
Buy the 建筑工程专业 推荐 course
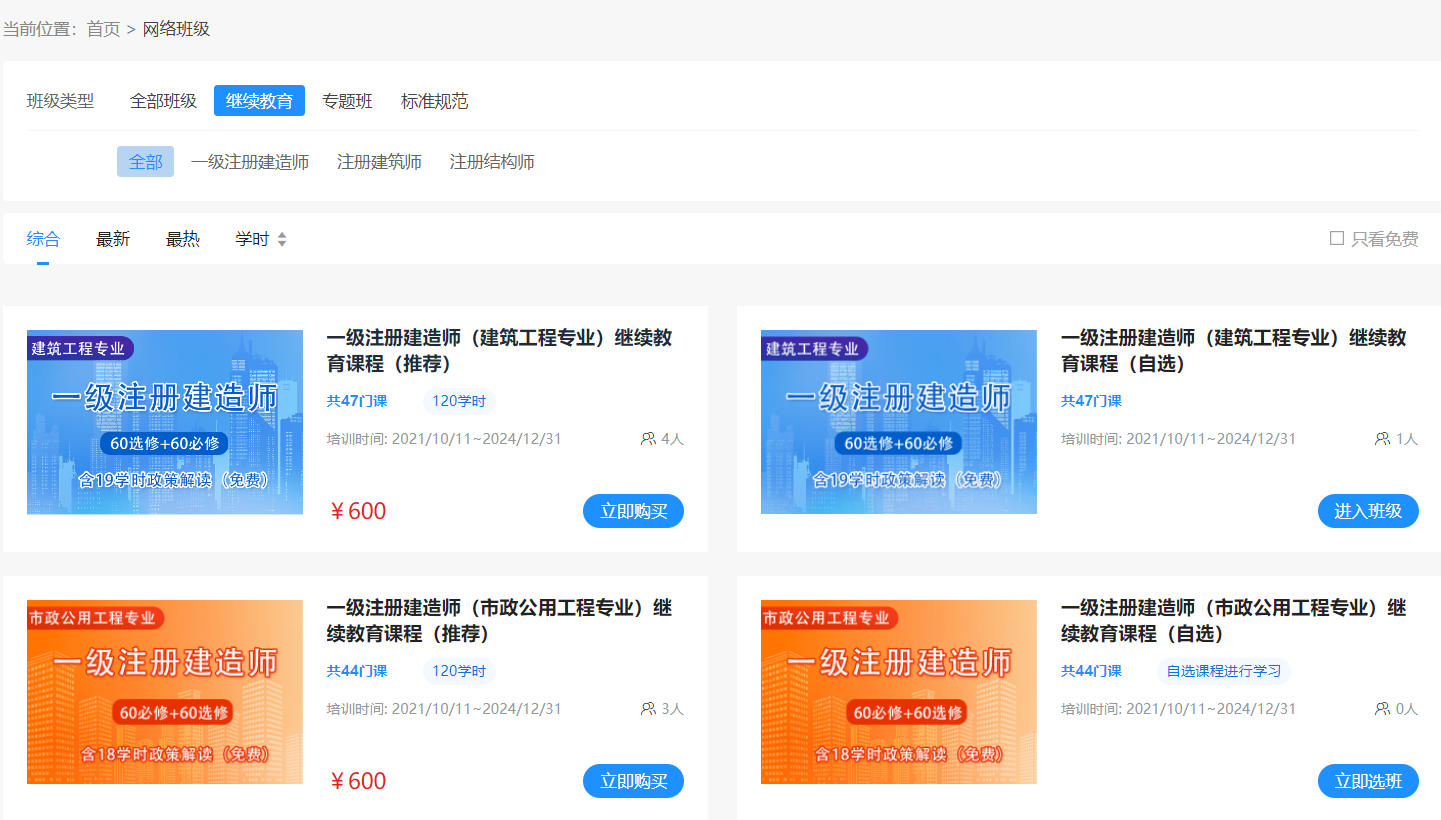pos(633,511)
